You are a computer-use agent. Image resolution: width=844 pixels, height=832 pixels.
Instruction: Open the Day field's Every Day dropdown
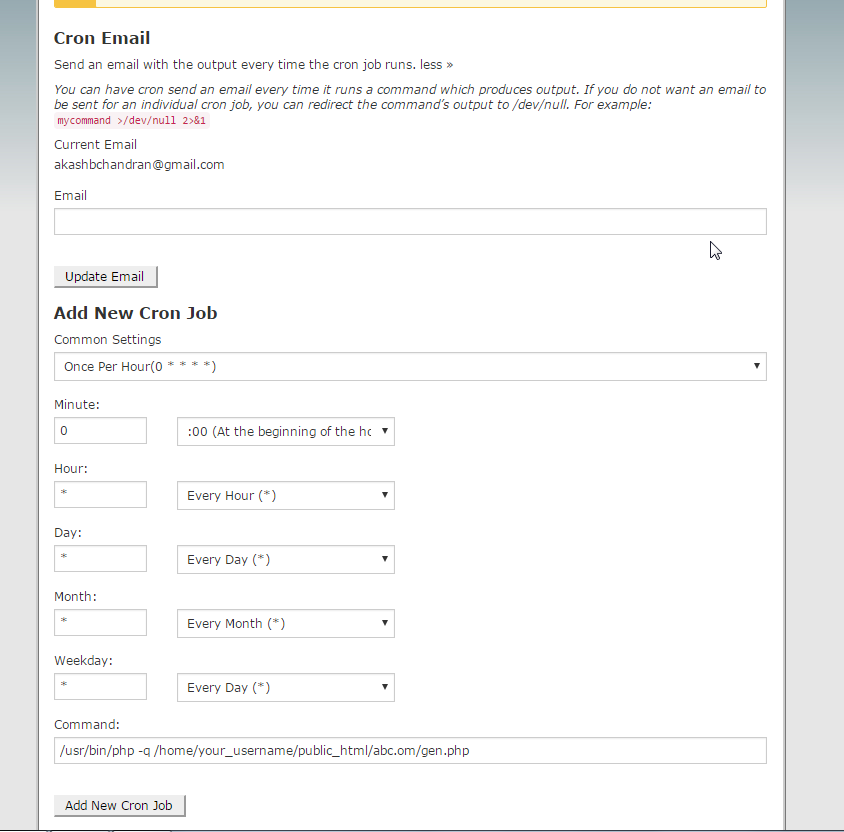286,559
